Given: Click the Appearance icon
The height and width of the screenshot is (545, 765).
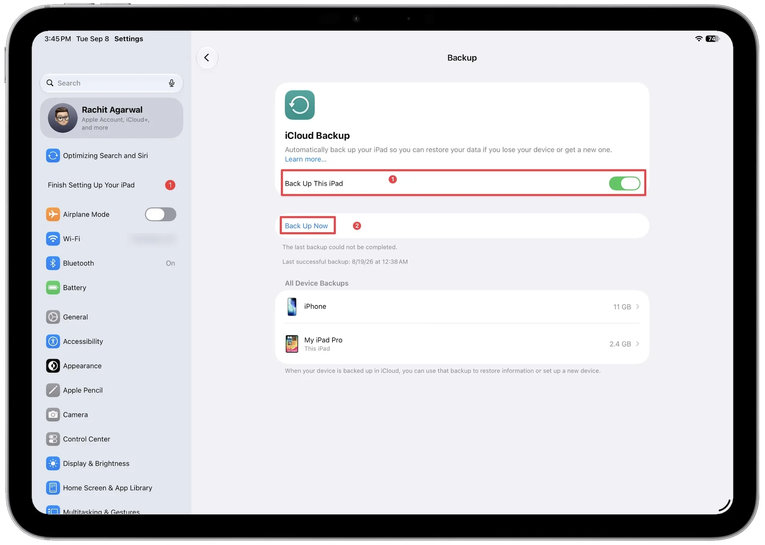Looking at the screenshot, I should click(x=53, y=365).
